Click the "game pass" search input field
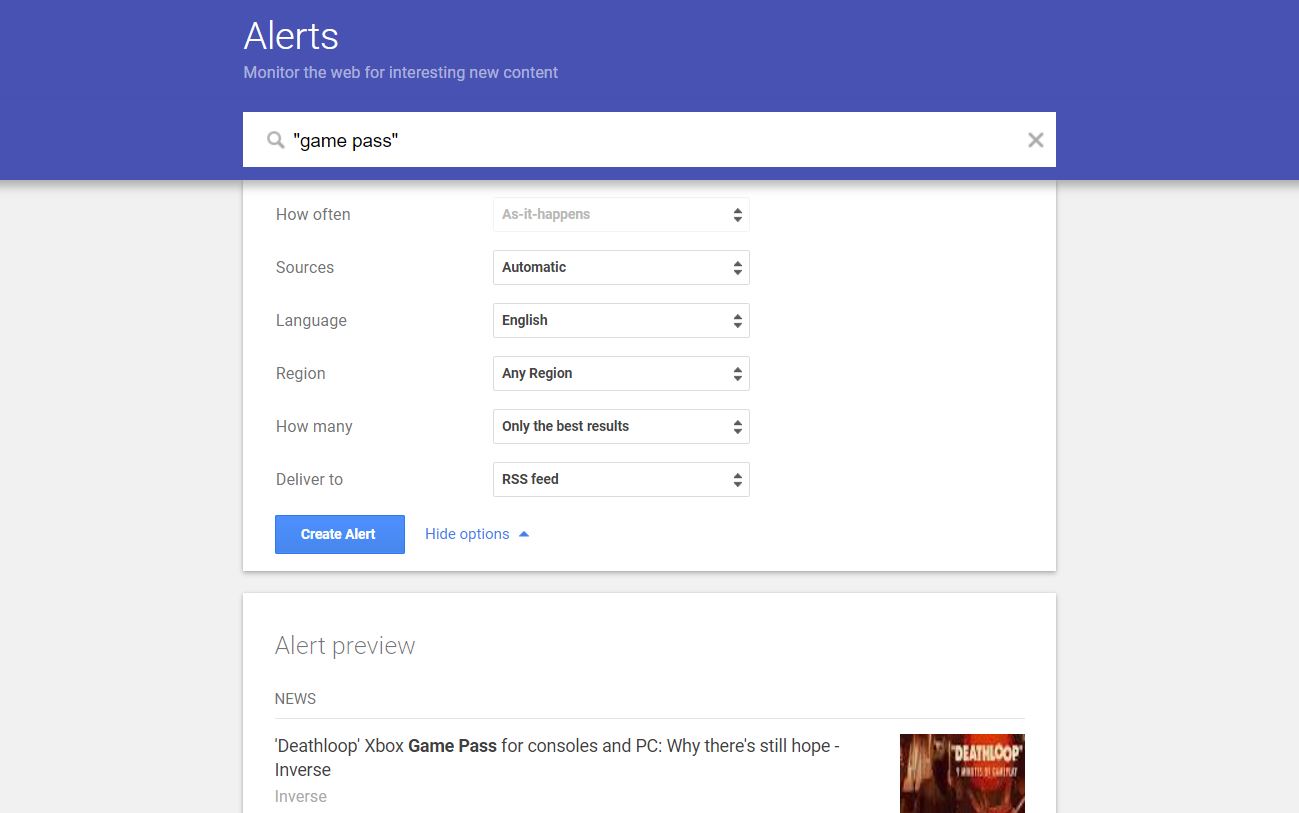The image size is (1299, 813). (650, 140)
